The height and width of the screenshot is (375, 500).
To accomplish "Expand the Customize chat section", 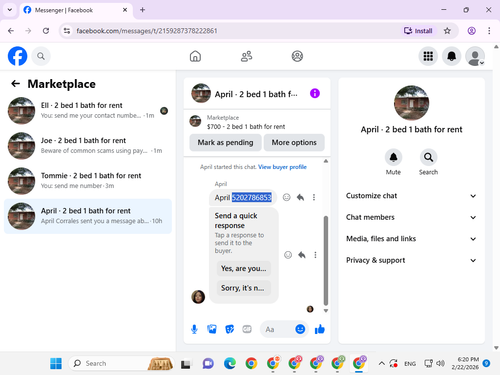I will [x=411, y=196].
